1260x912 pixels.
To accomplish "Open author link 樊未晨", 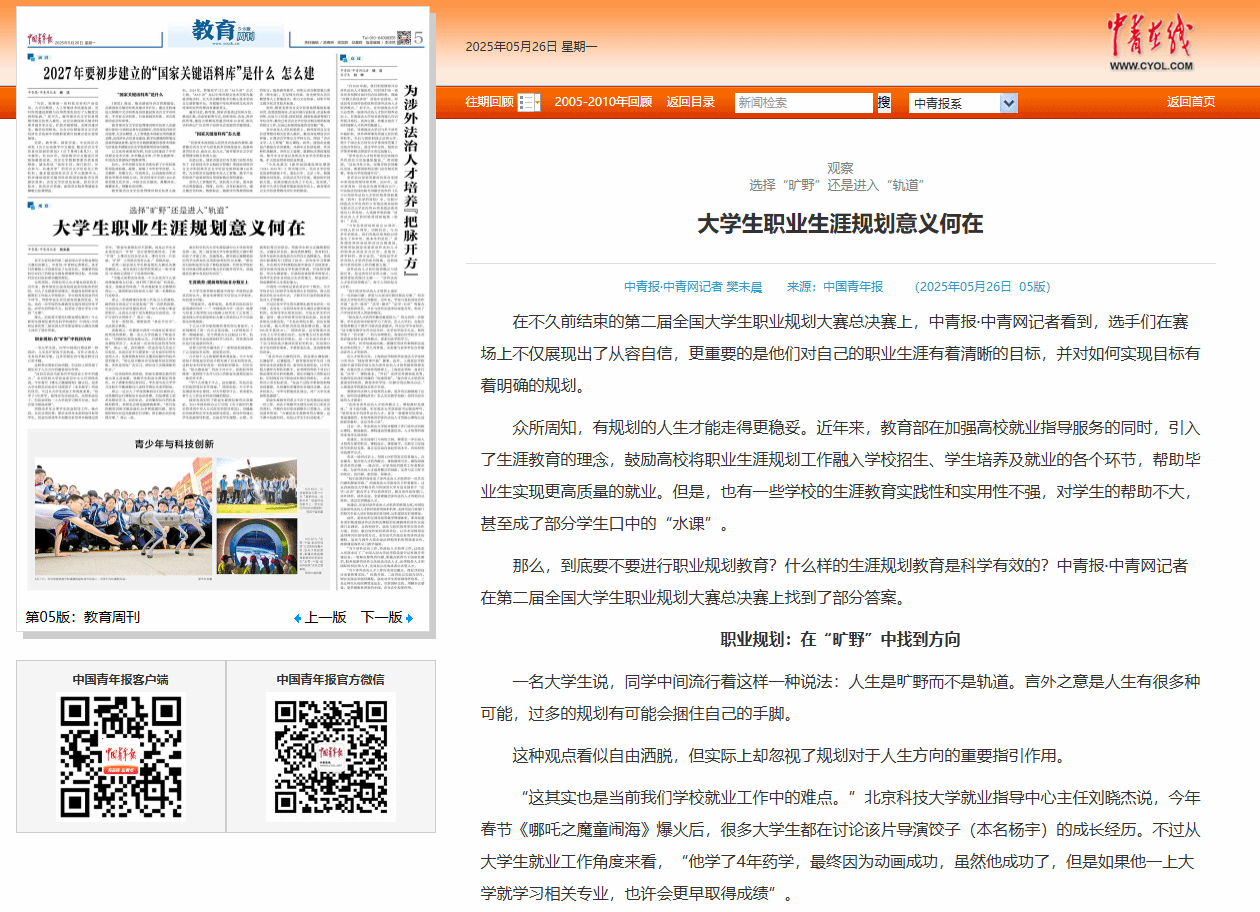I will [744, 287].
